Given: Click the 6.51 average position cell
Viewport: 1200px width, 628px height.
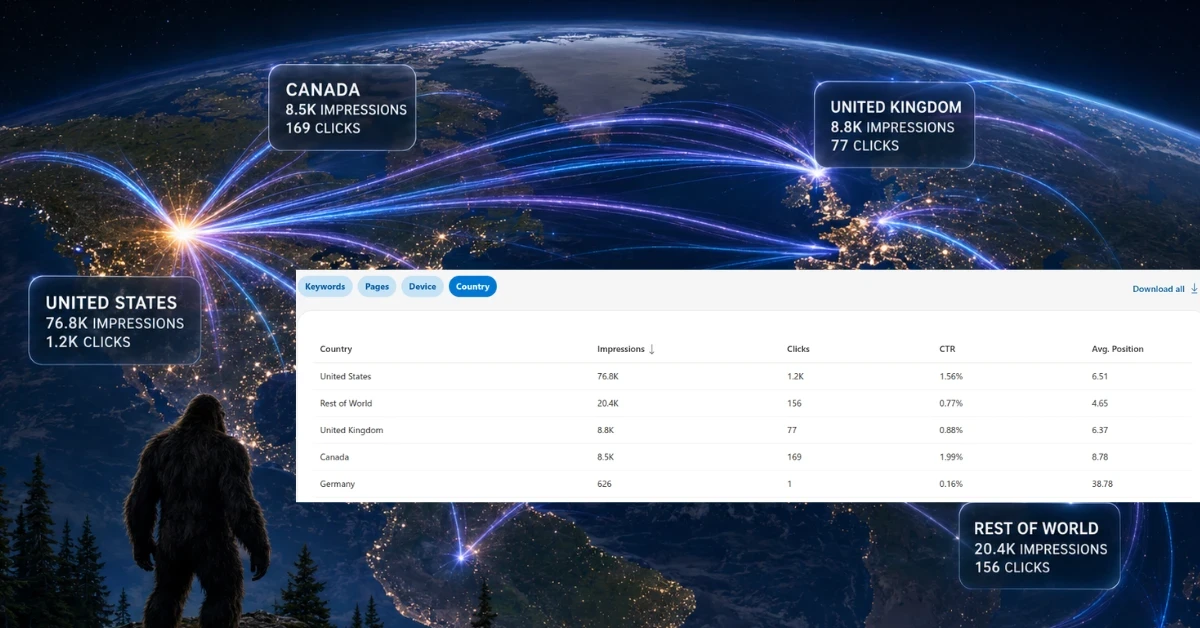Looking at the screenshot, I should (x=1100, y=377).
